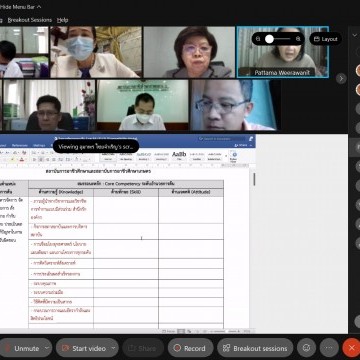Turn on camera with Start video

[83, 348]
